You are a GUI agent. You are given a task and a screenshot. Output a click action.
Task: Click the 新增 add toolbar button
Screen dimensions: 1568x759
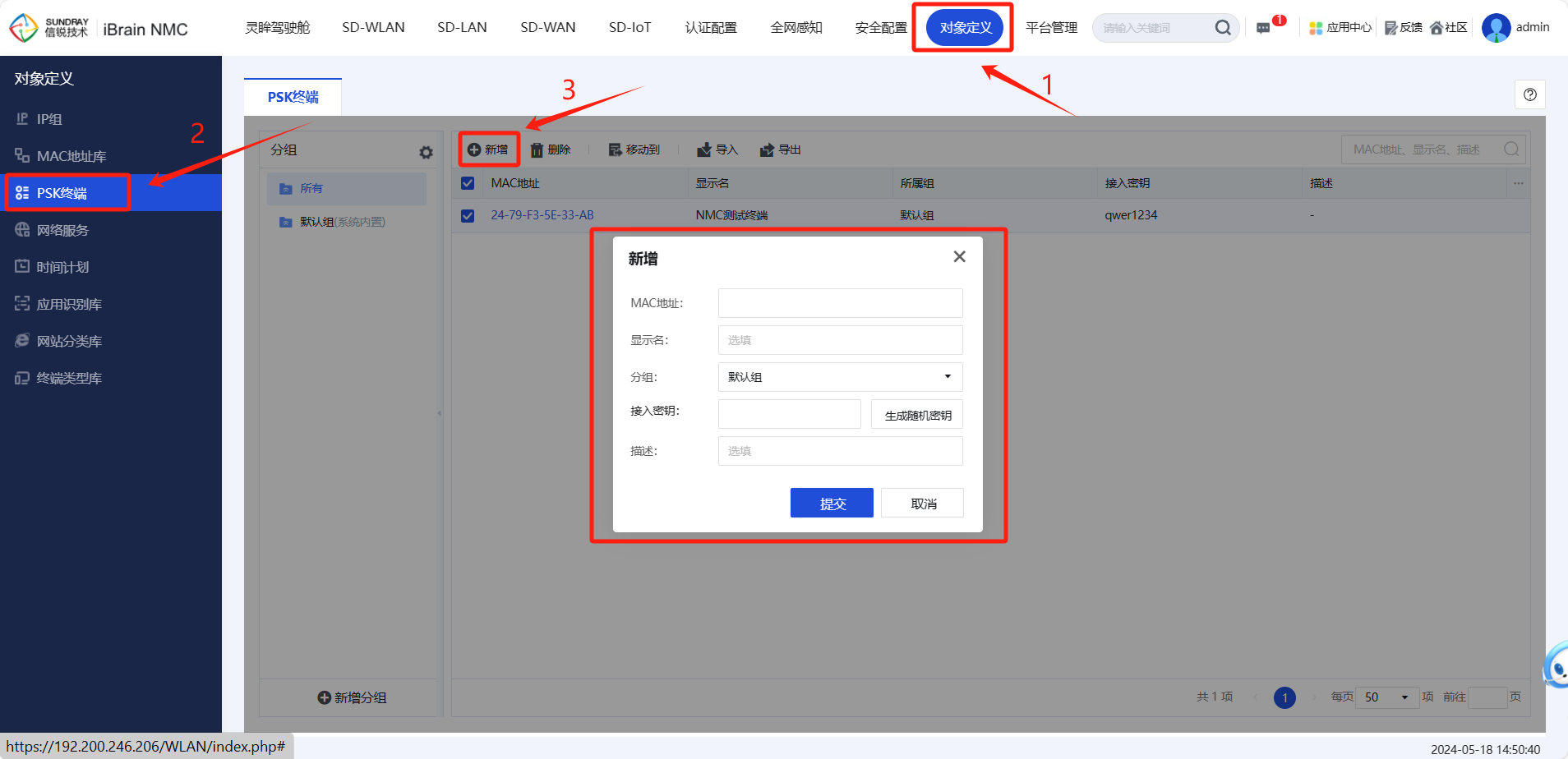[x=488, y=149]
